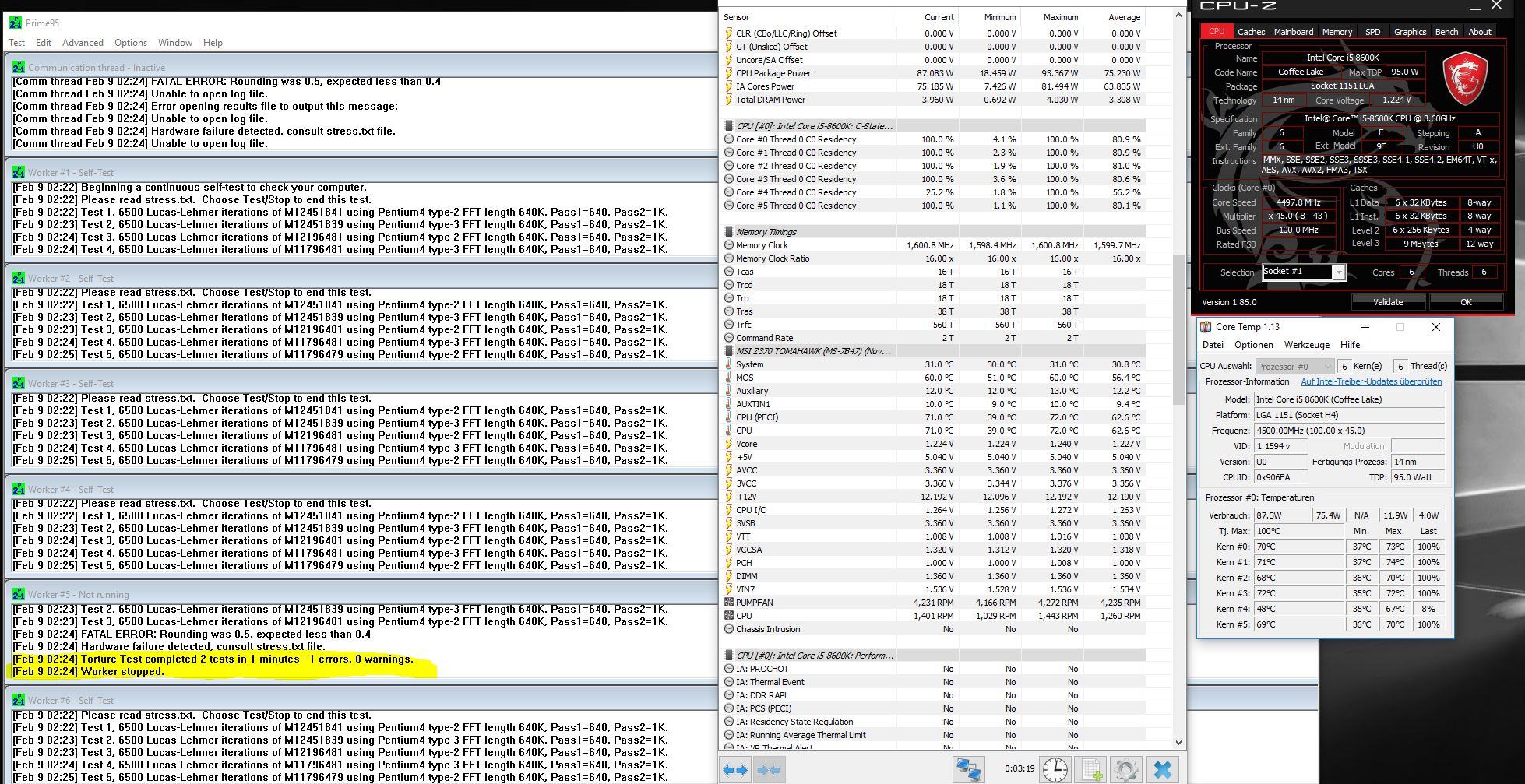The width and height of the screenshot is (1525, 784).
Task: Click the Worker #2 window icon in Prime95
Action: point(19,278)
